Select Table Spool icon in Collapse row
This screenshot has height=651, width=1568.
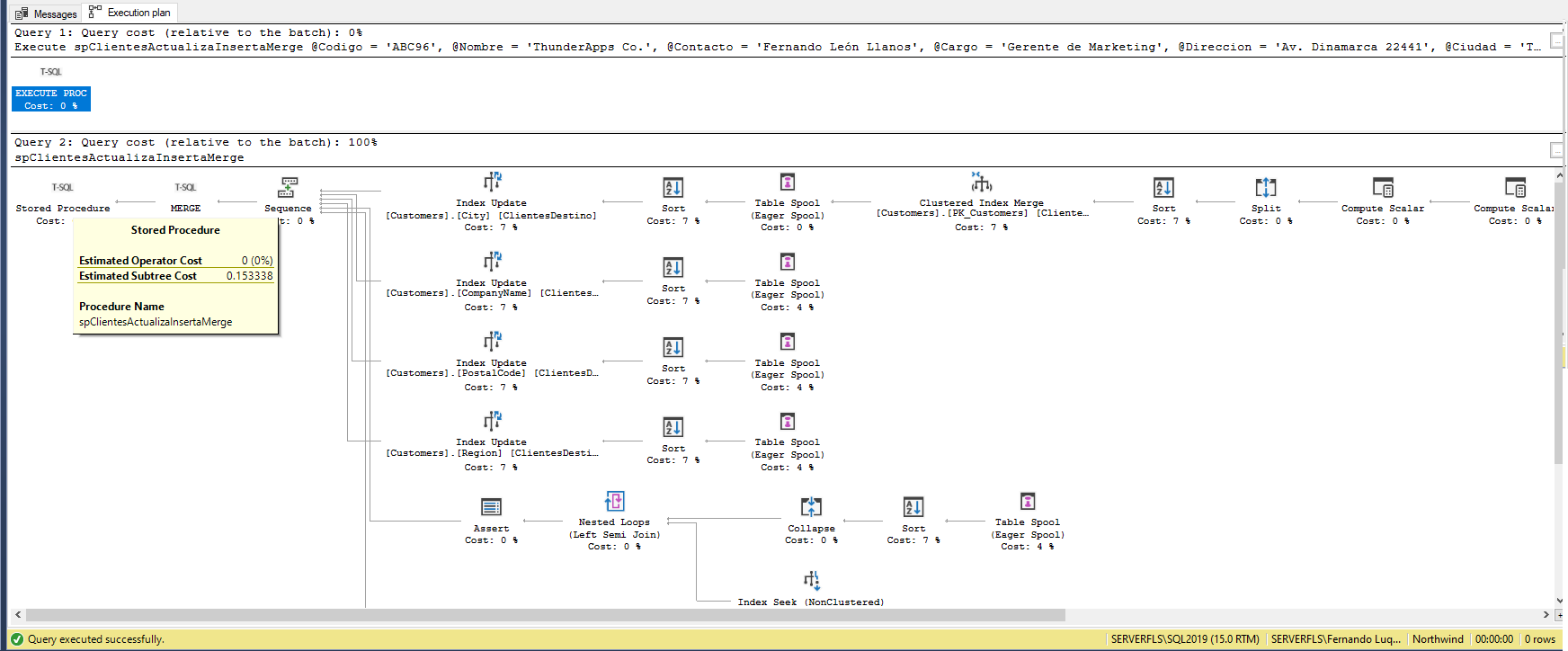(1028, 502)
